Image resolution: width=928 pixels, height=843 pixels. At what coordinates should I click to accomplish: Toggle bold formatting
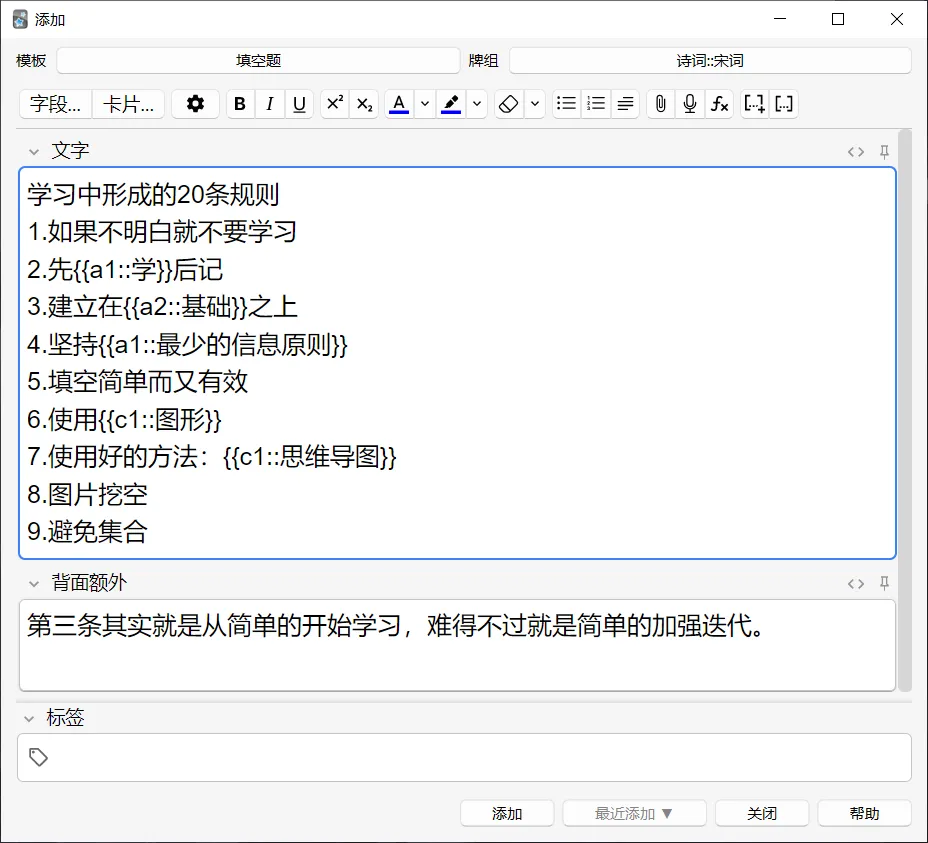tap(240, 103)
